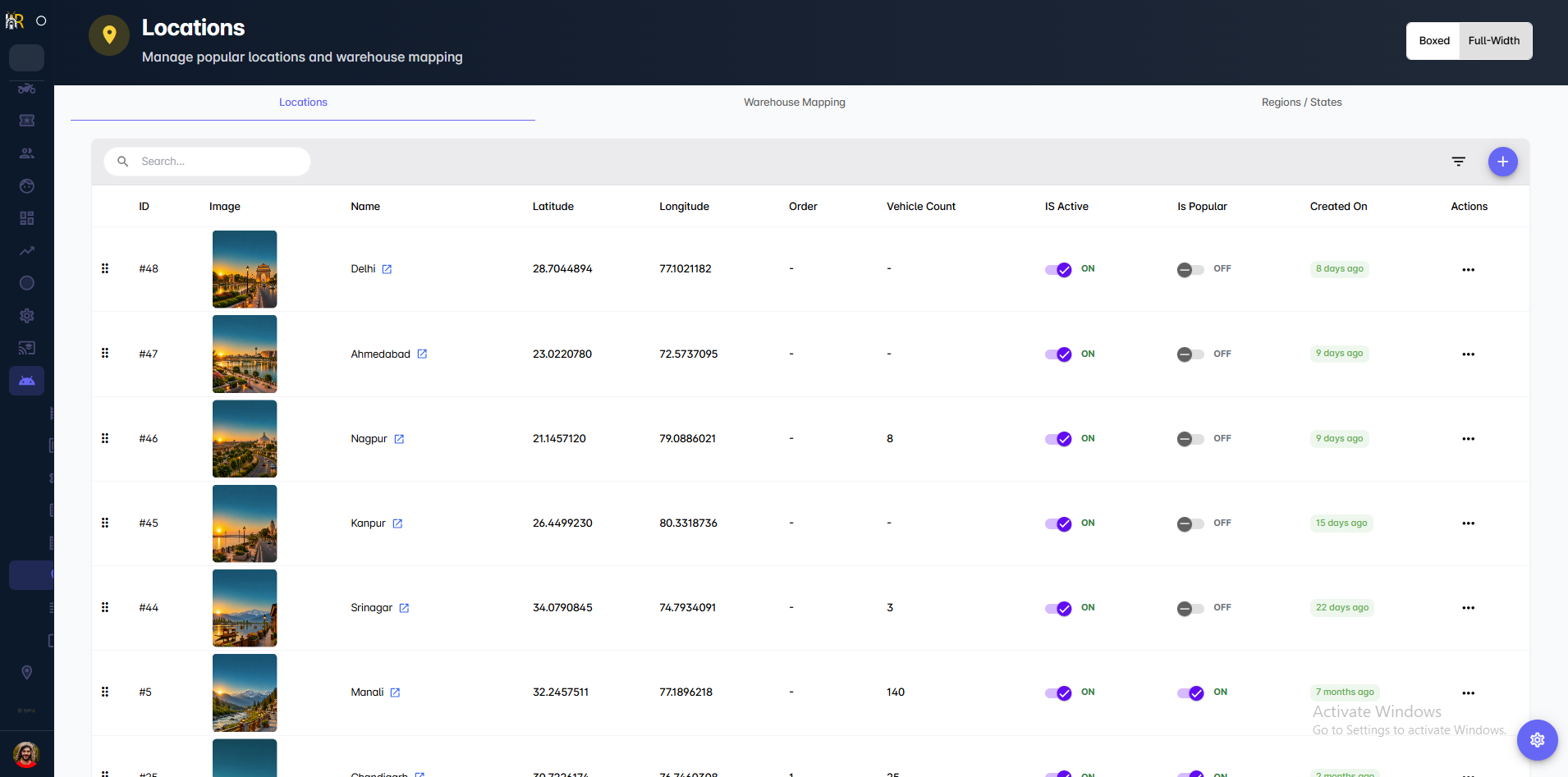
Task: Click the search locations input field
Action: tap(208, 162)
